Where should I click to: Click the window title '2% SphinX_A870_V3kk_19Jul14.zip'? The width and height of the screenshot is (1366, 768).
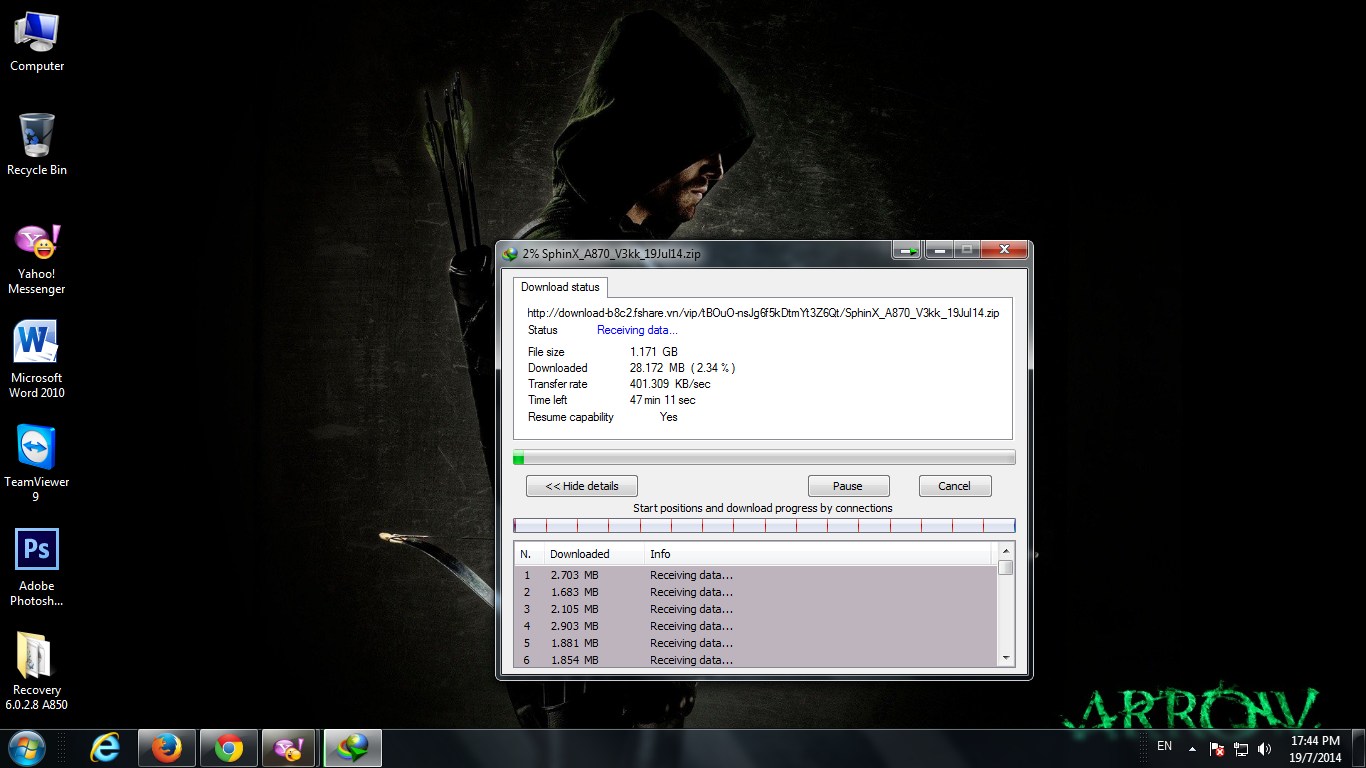[611, 254]
